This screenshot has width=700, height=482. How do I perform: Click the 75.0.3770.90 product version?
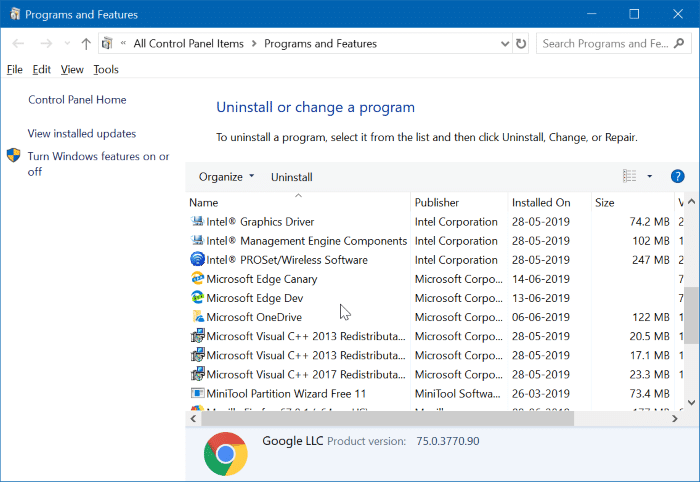click(x=448, y=441)
